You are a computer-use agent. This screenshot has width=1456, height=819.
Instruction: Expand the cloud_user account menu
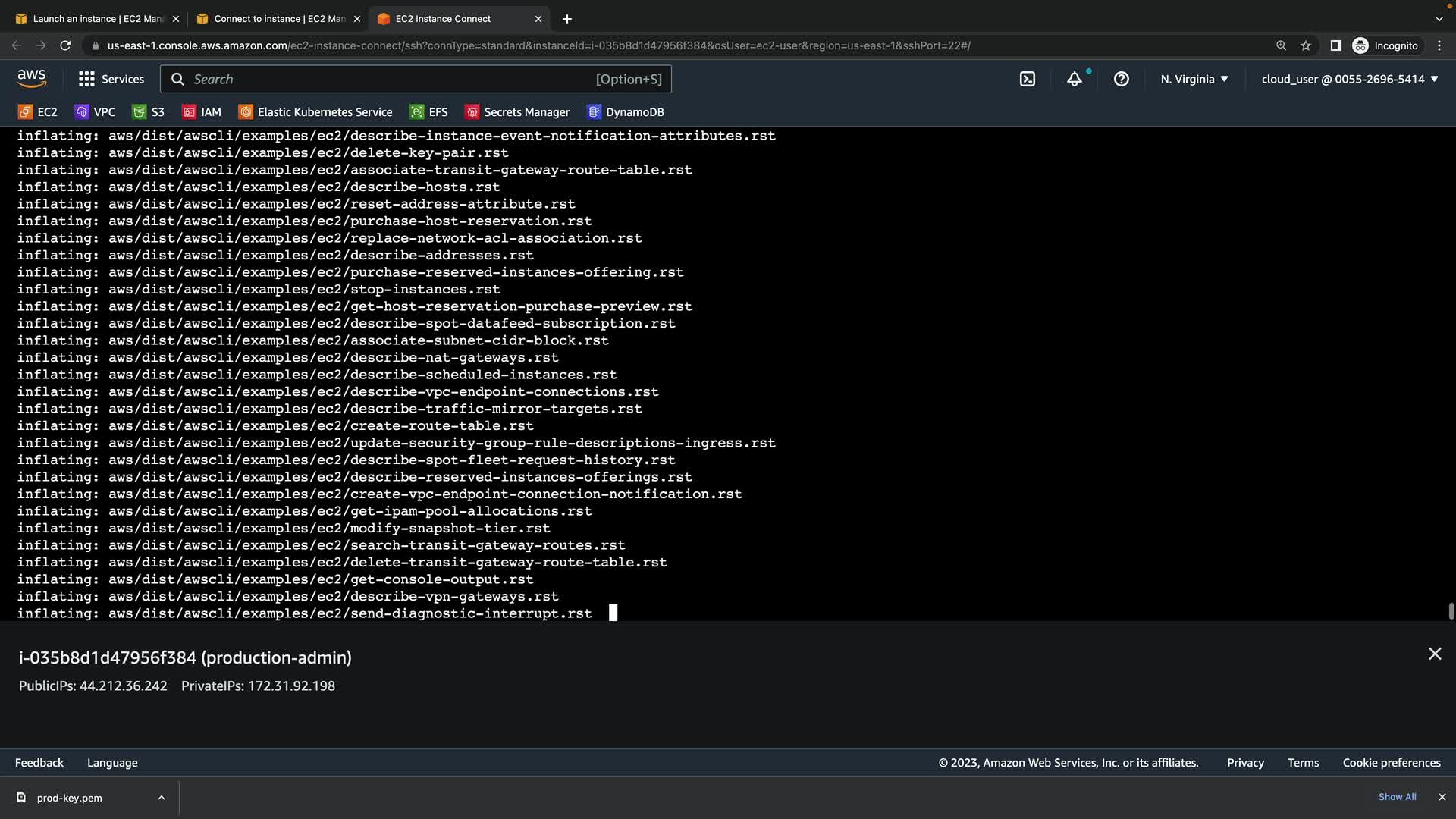(1350, 79)
